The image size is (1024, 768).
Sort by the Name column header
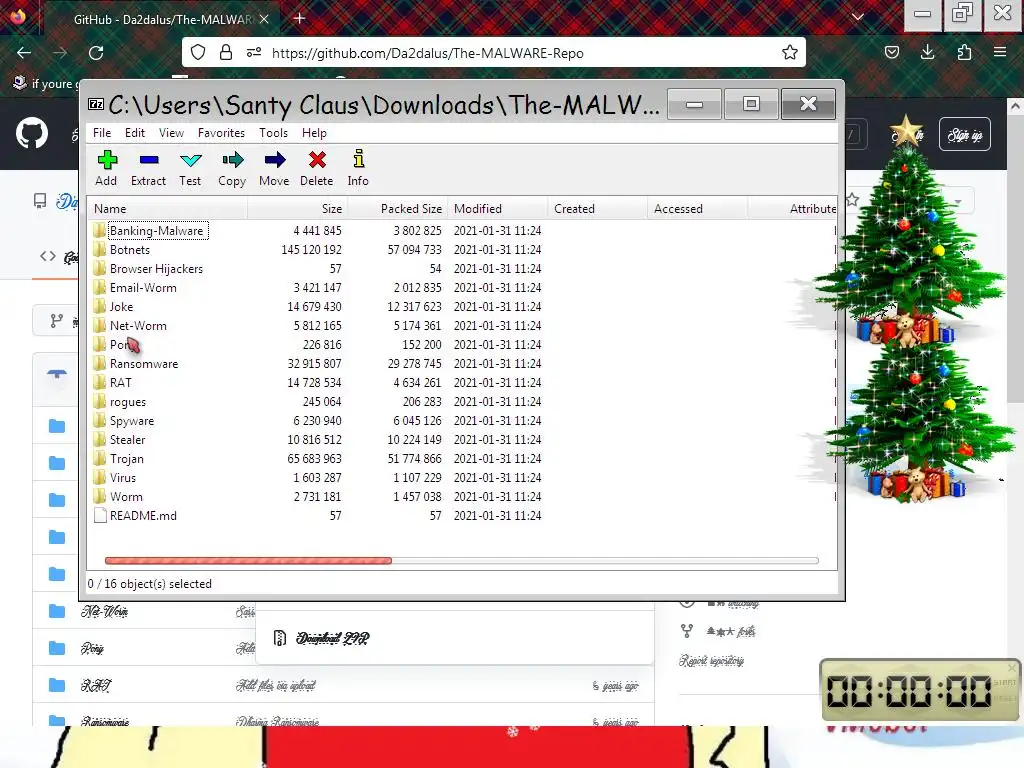click(x=168, y=209)
